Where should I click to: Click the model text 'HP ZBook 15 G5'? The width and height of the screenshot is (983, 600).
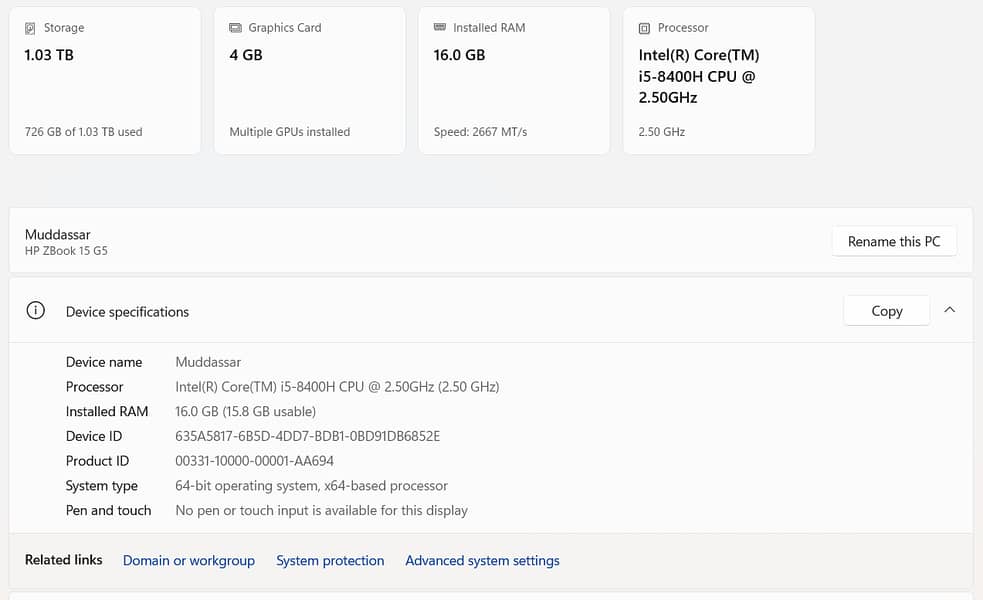pyautogui.click(x=66, y=251)
